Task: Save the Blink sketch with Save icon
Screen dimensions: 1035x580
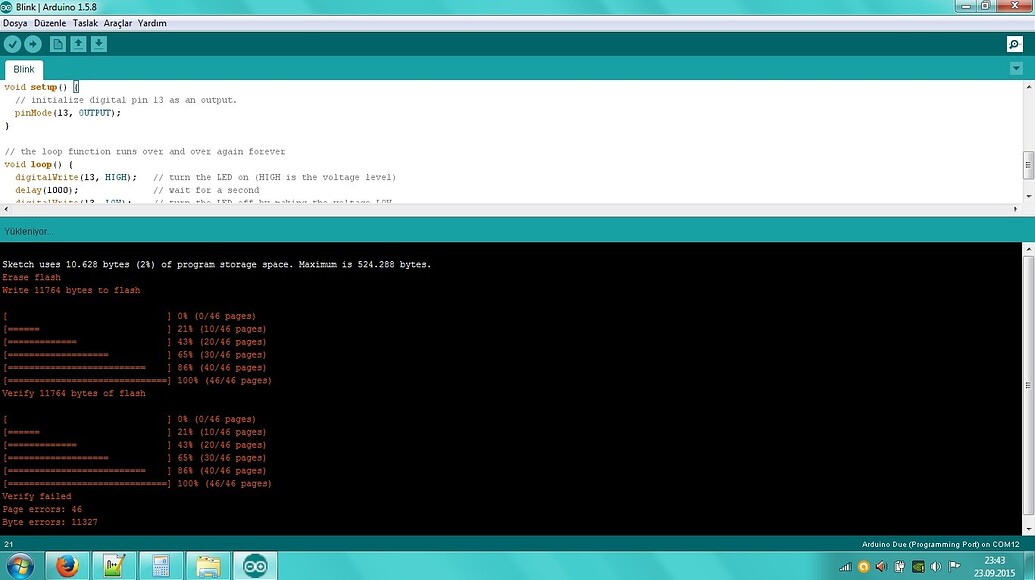Action: click(x=97, y=43)
